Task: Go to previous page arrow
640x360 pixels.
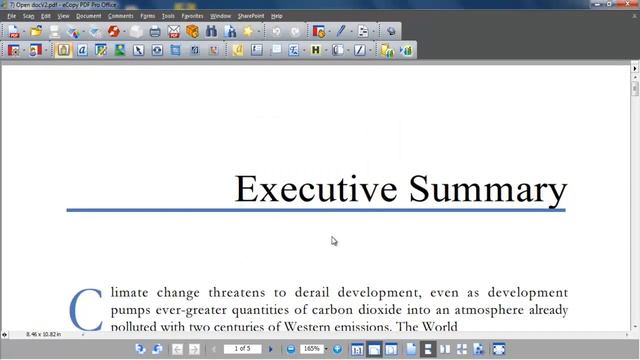Action: pos(214,349)
